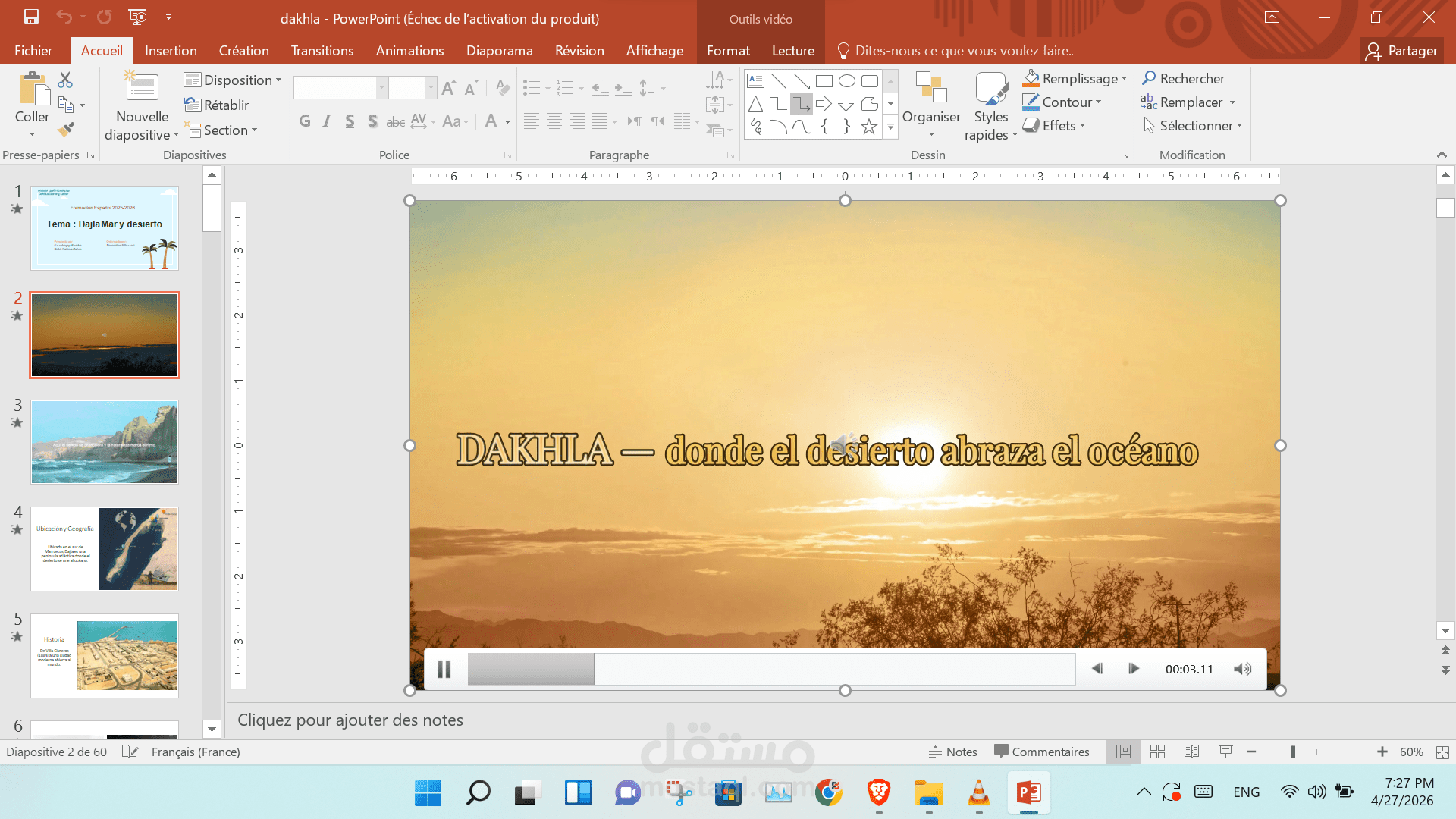
Task: Toggle text shadow
Action: 372,121
